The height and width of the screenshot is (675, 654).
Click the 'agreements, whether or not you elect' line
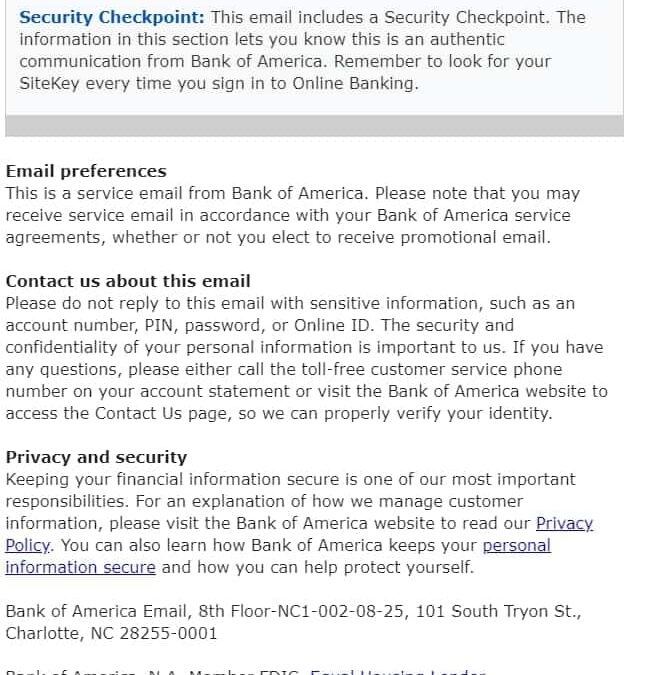pos(277,237)
